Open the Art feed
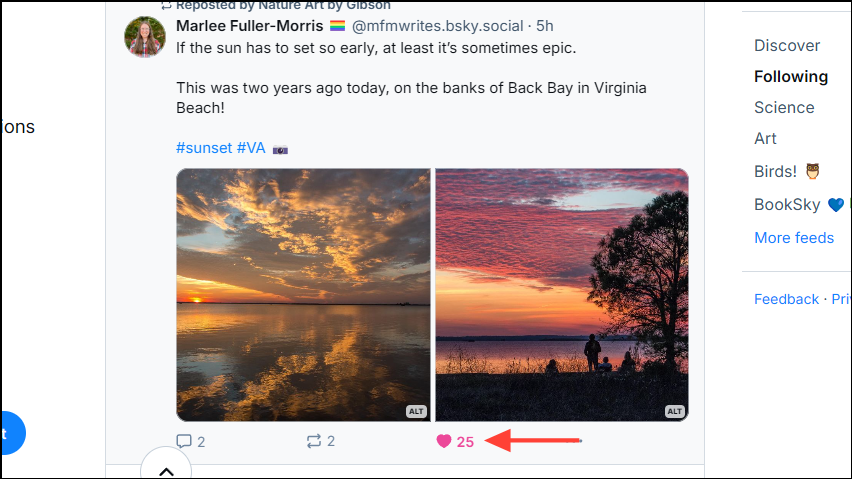This screenshot has height=479, width=852. (x=765, y=138)
